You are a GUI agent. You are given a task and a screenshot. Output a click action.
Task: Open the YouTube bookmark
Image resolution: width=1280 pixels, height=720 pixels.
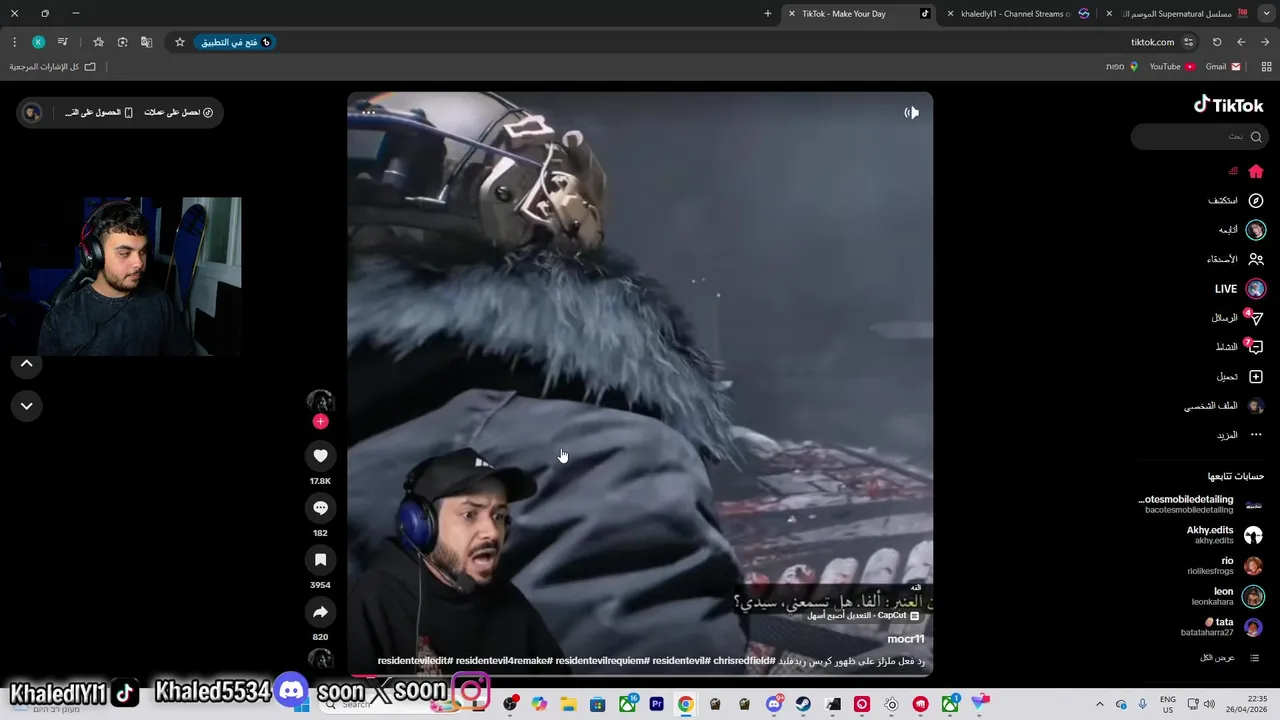tap(1172, 67)
